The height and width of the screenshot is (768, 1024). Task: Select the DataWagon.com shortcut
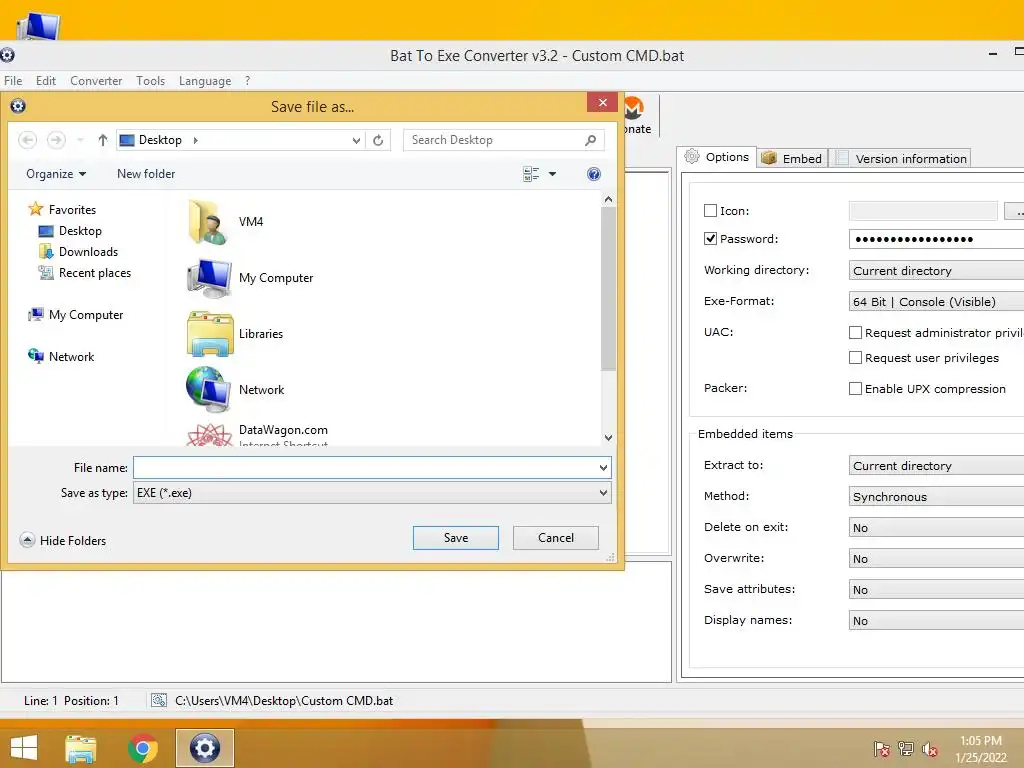point(257,434)
